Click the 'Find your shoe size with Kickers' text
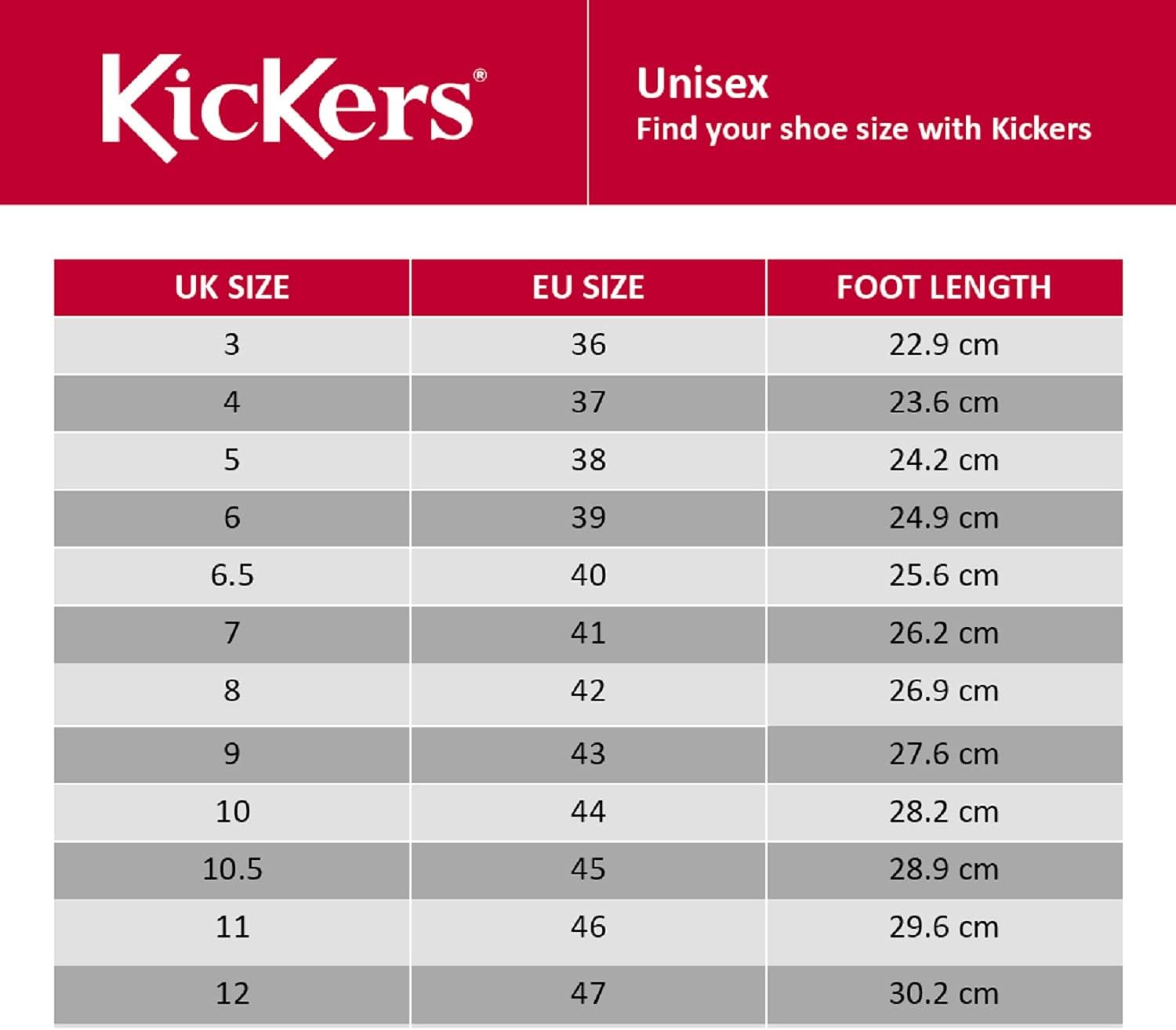 (863, 129)
